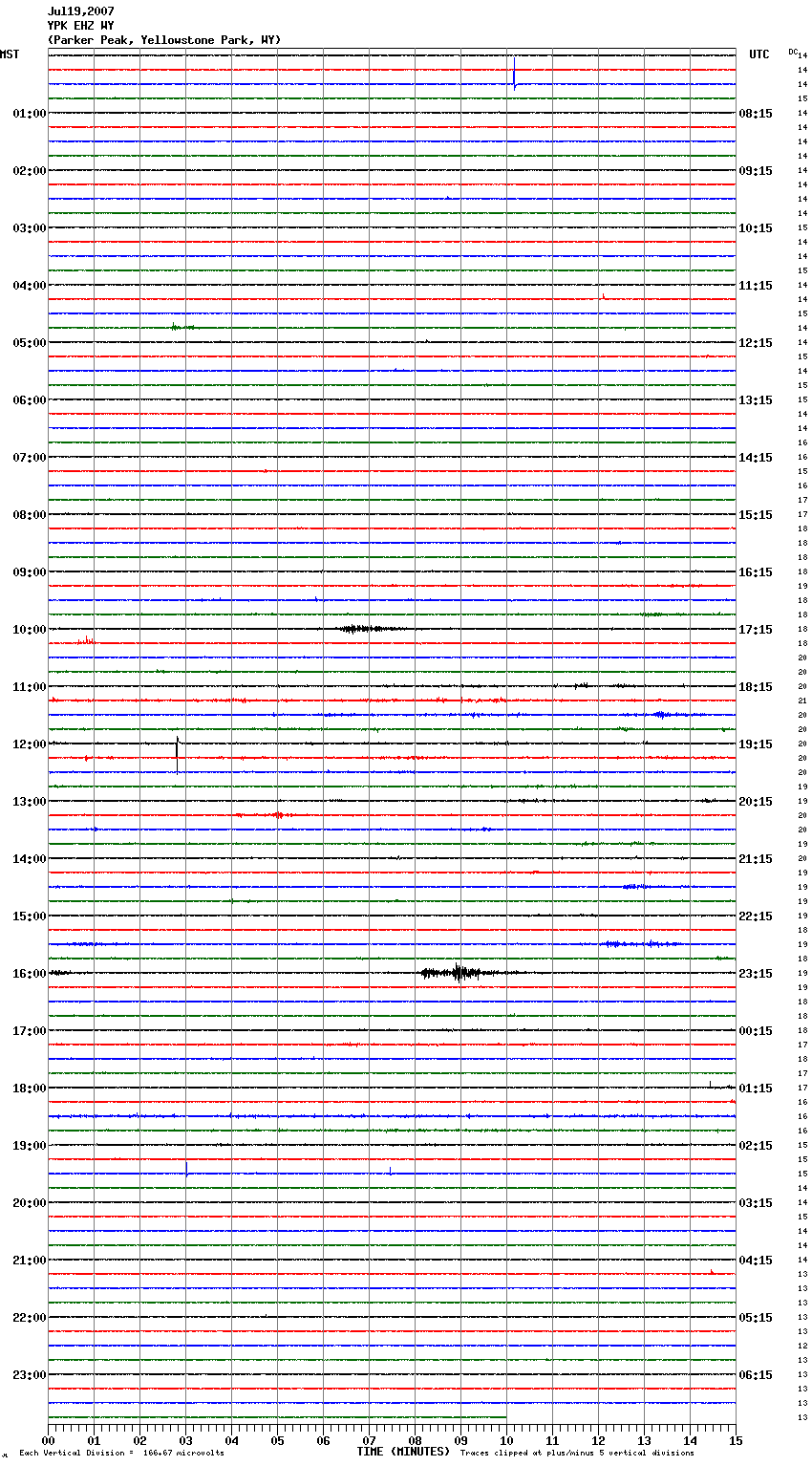
Task: Click the "10:15" UTC time label
Action: click(x=756, y=228)
